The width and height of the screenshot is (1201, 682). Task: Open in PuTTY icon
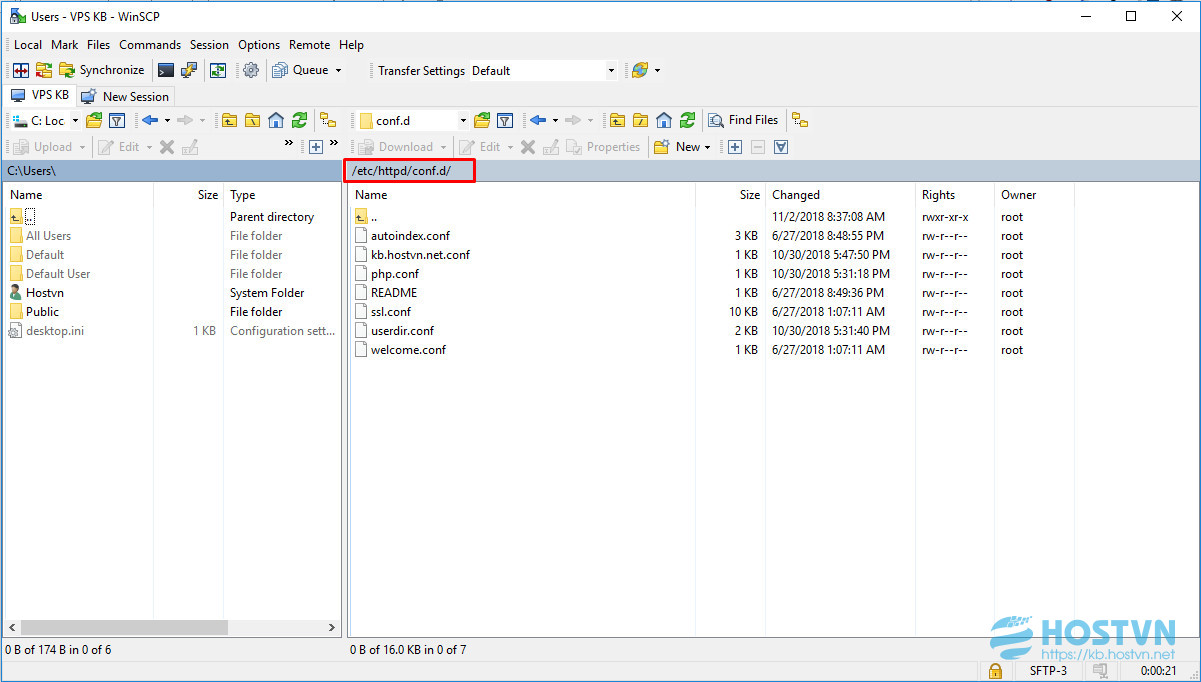point(188,70)
